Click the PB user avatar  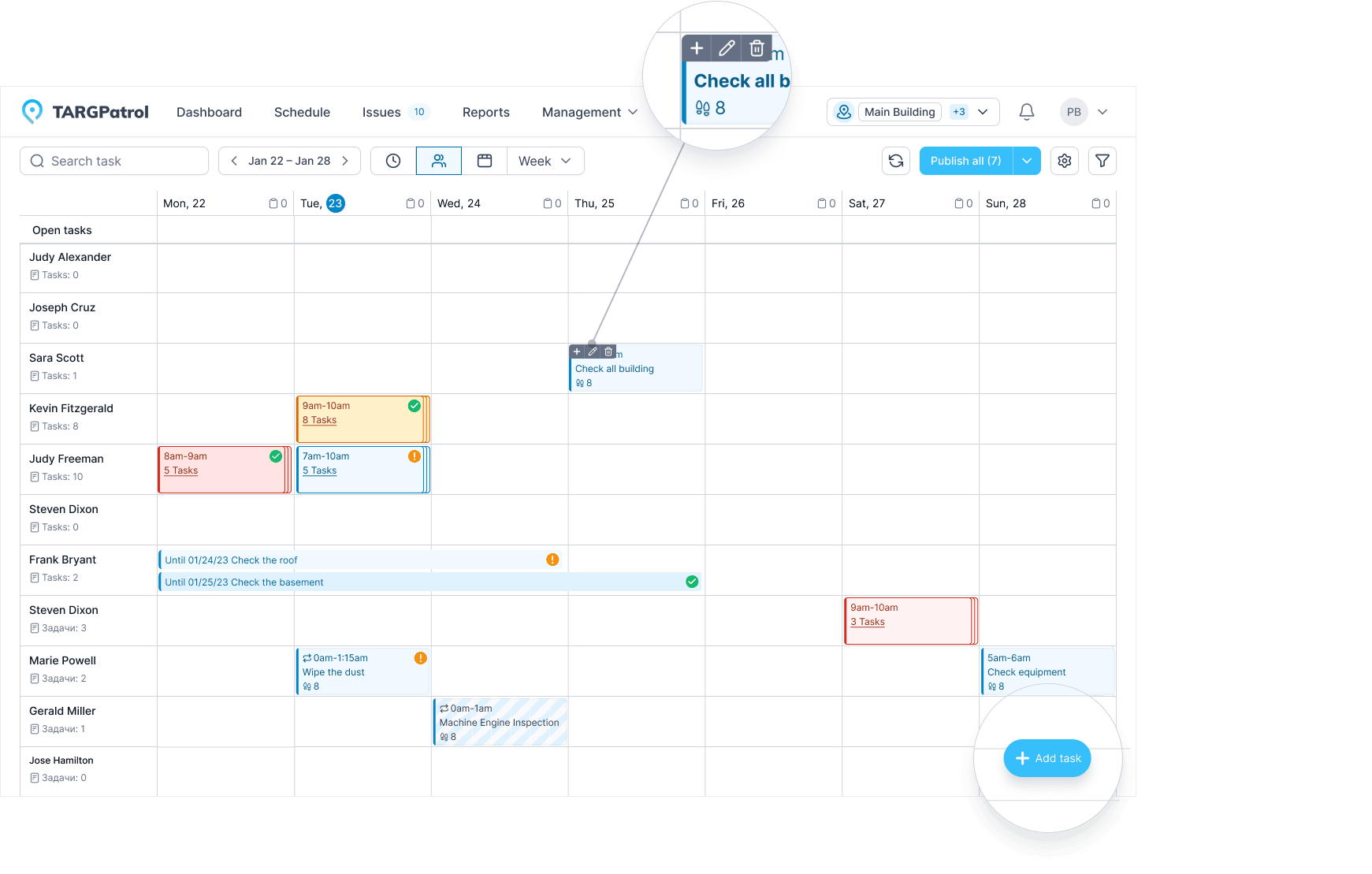point(1074,112)
